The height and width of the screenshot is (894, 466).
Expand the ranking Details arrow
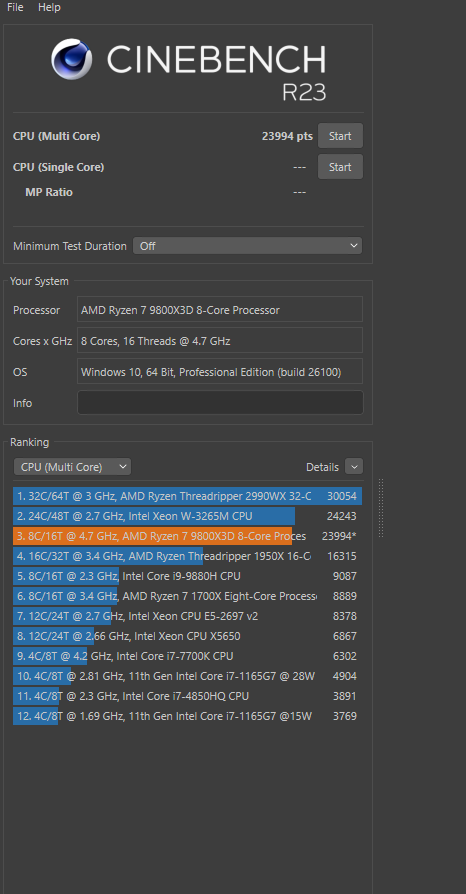(x=354, y=467)
